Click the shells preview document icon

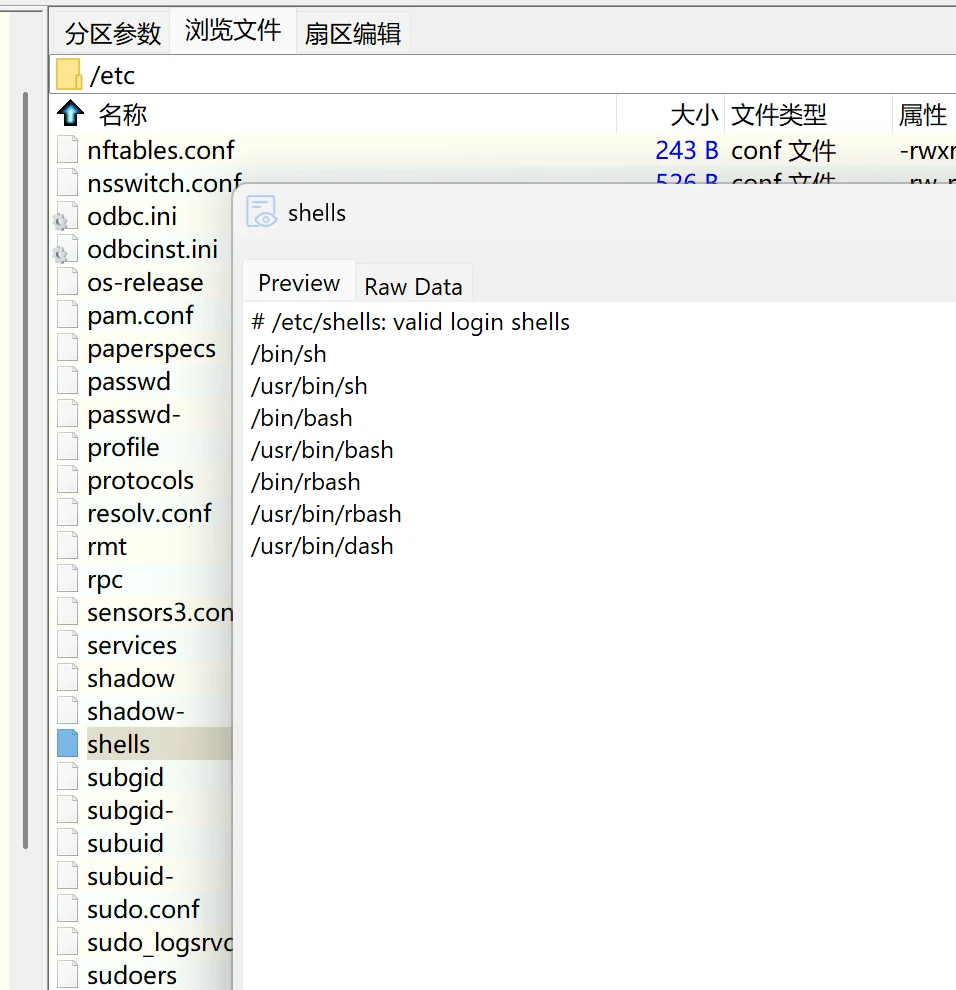coord(261,212)
